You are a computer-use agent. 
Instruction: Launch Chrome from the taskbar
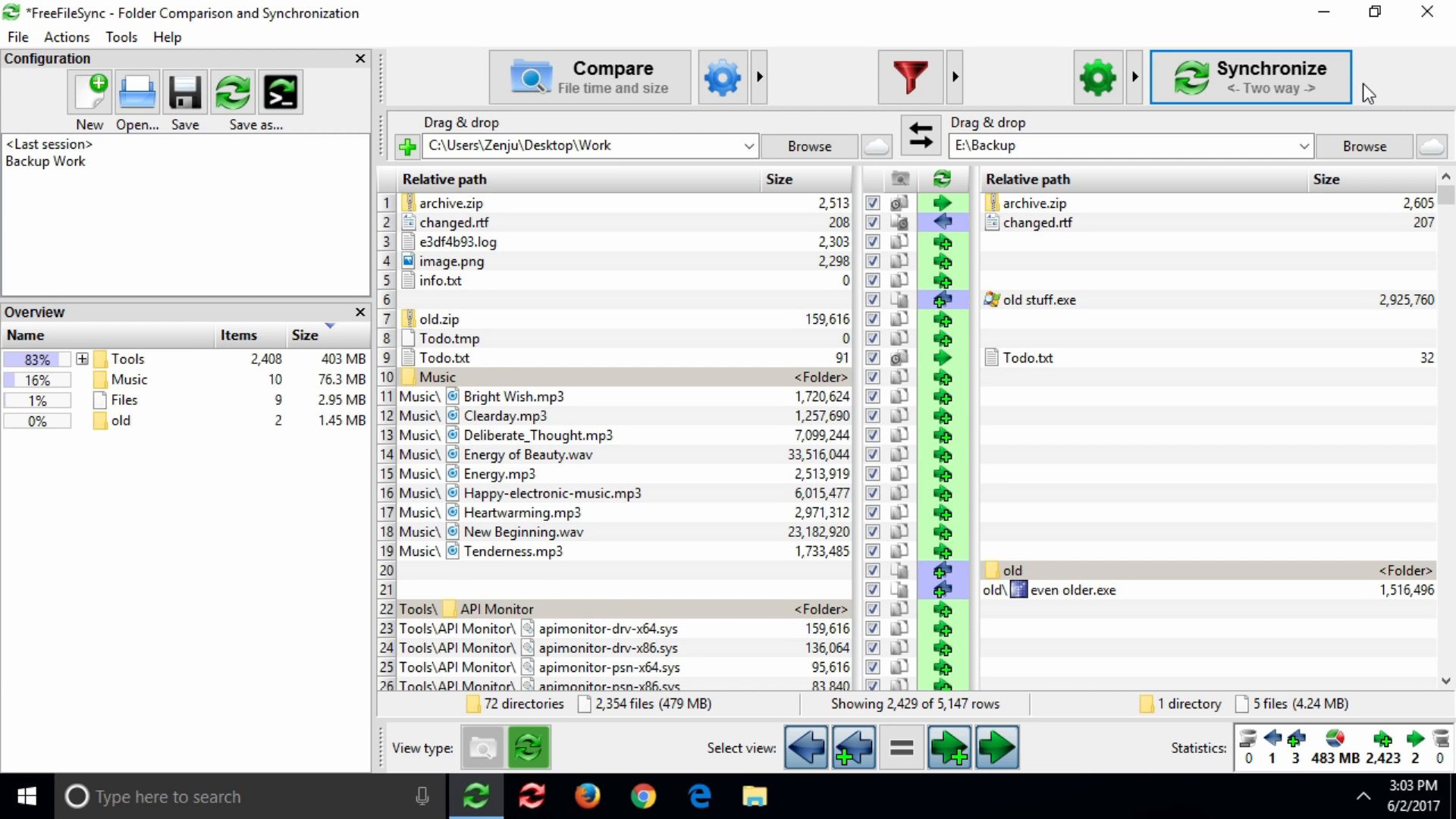click(643, 796)
